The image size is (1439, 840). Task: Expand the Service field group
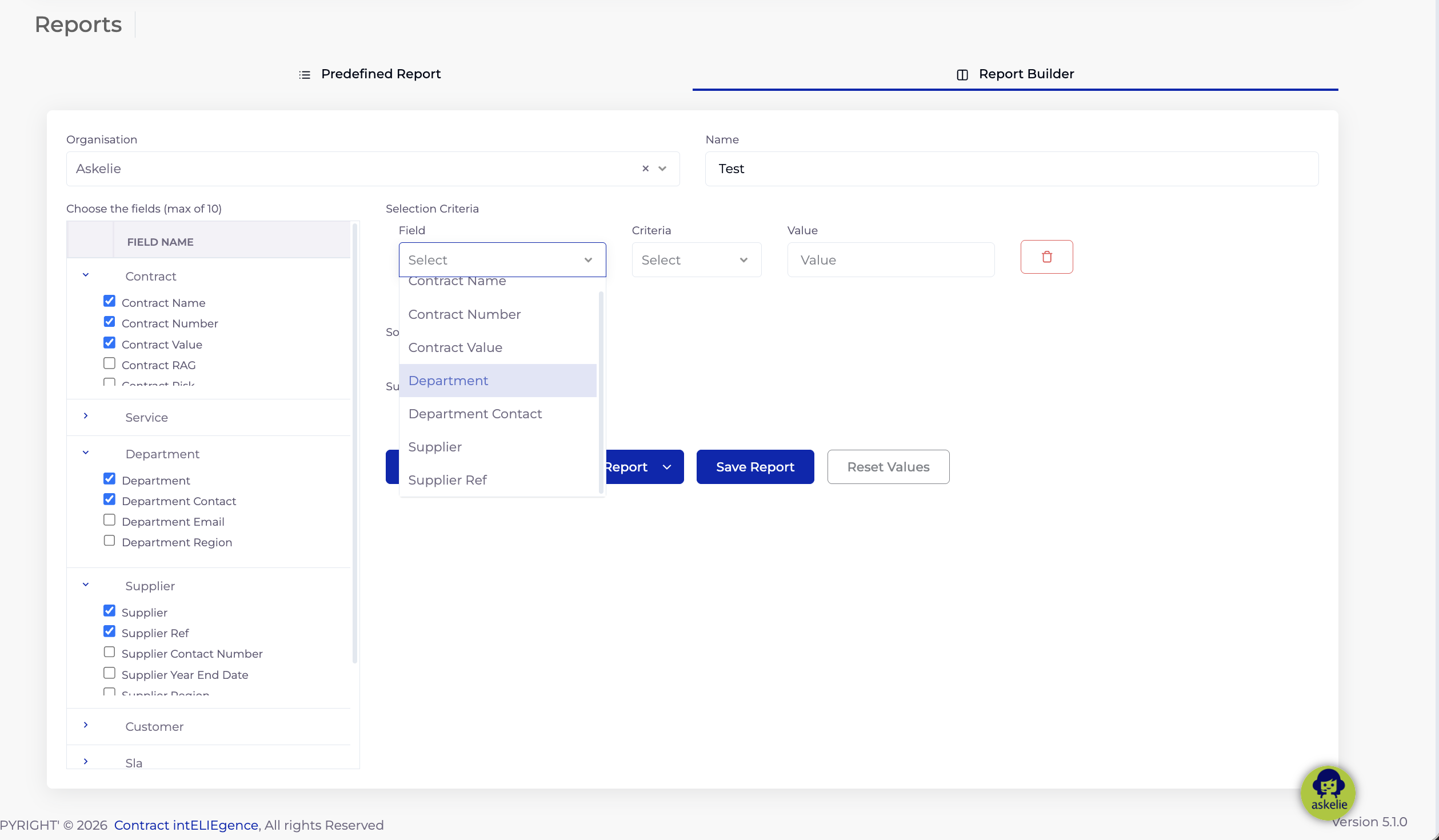86,416
